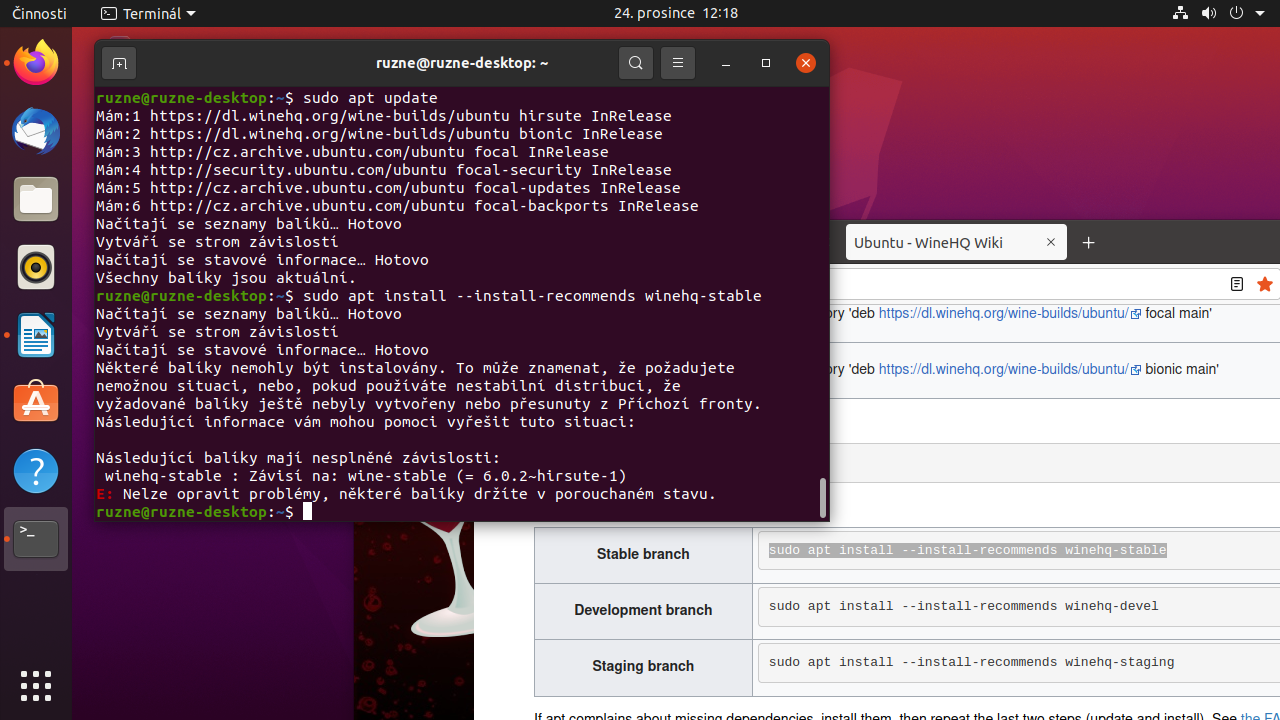Click the winehq-stable dependency line in terminal

365,476
